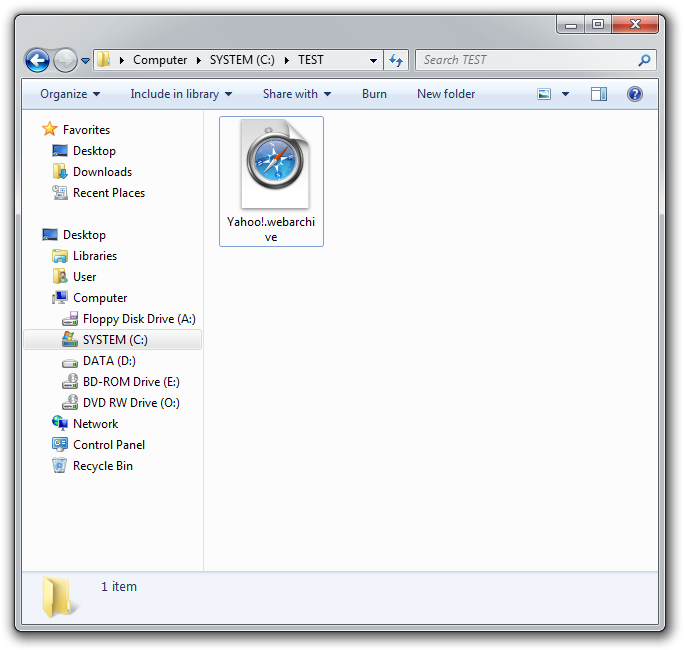The image size is (684, 650).
Task: Select Computer in the address breadcrumb
Action: click(160, 60)
